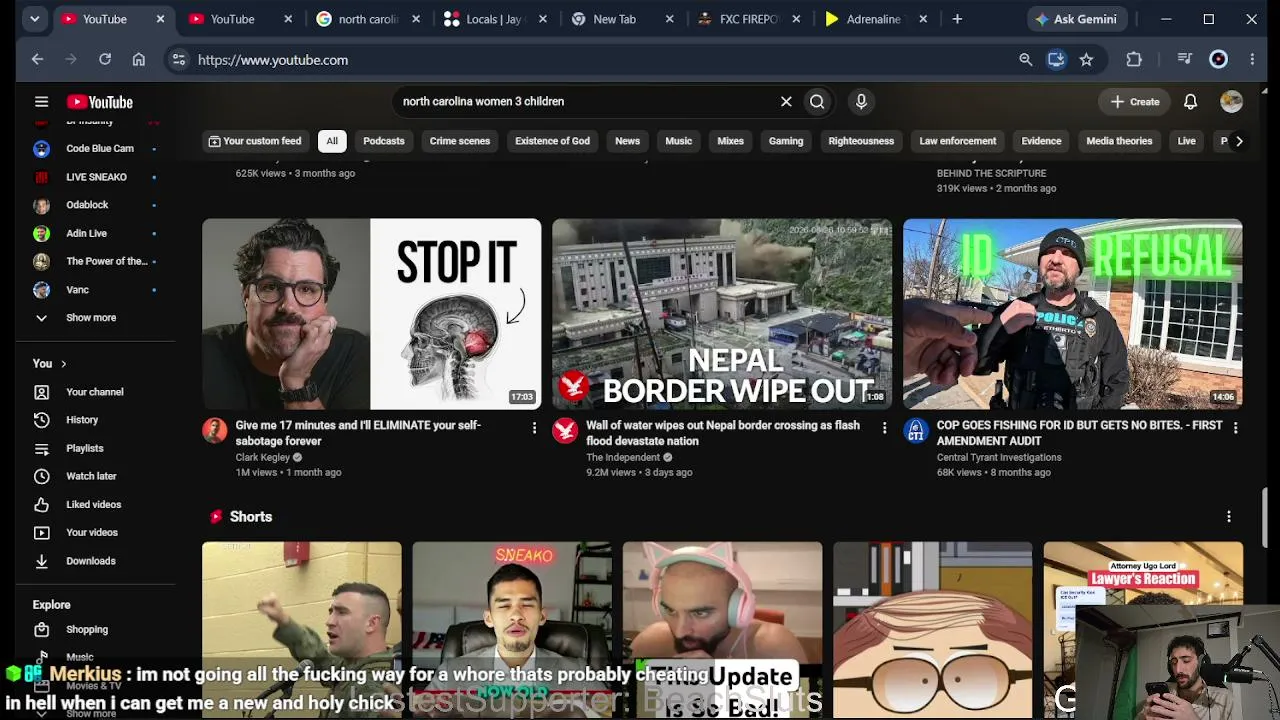Reload the page

click(x=104, y=60)
